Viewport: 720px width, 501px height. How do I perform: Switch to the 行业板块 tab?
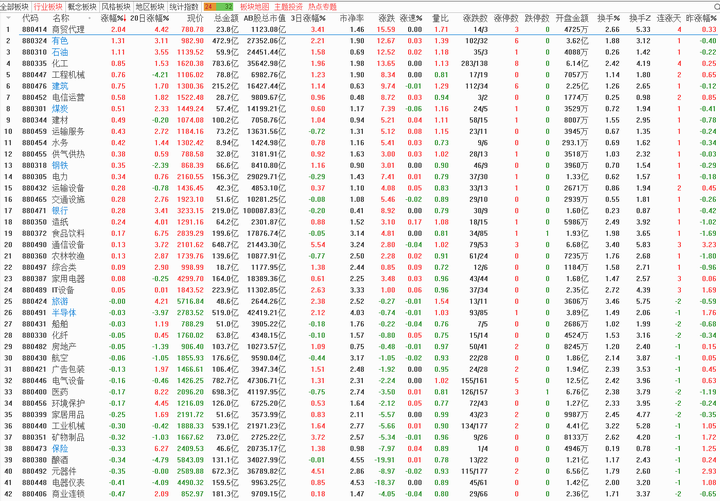(48, 6)
